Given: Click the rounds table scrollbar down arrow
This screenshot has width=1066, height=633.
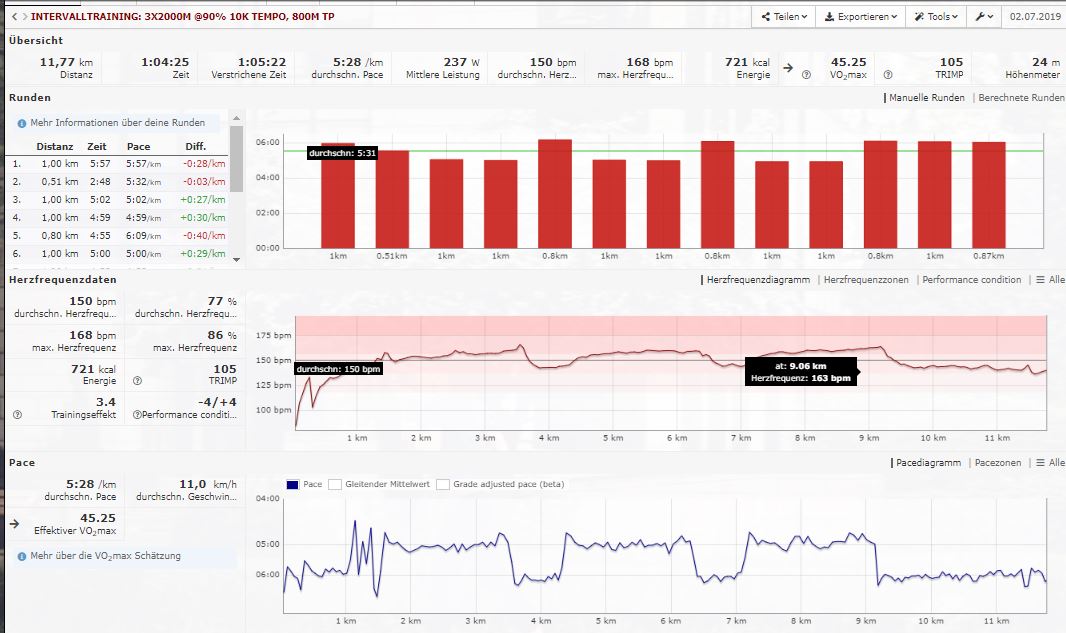Looking at the screenshot, I should [x=236, y=259].
